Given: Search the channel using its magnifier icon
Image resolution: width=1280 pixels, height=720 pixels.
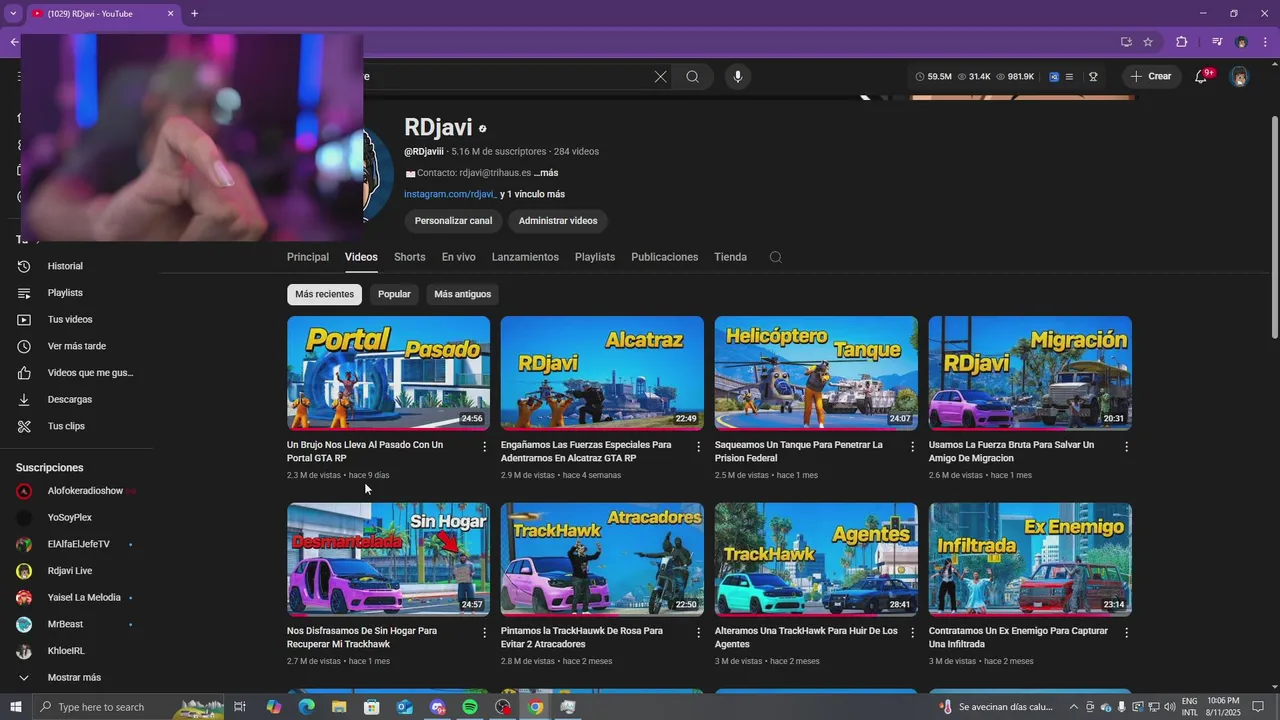Looking at the screenshot, I should coord(775,257).
